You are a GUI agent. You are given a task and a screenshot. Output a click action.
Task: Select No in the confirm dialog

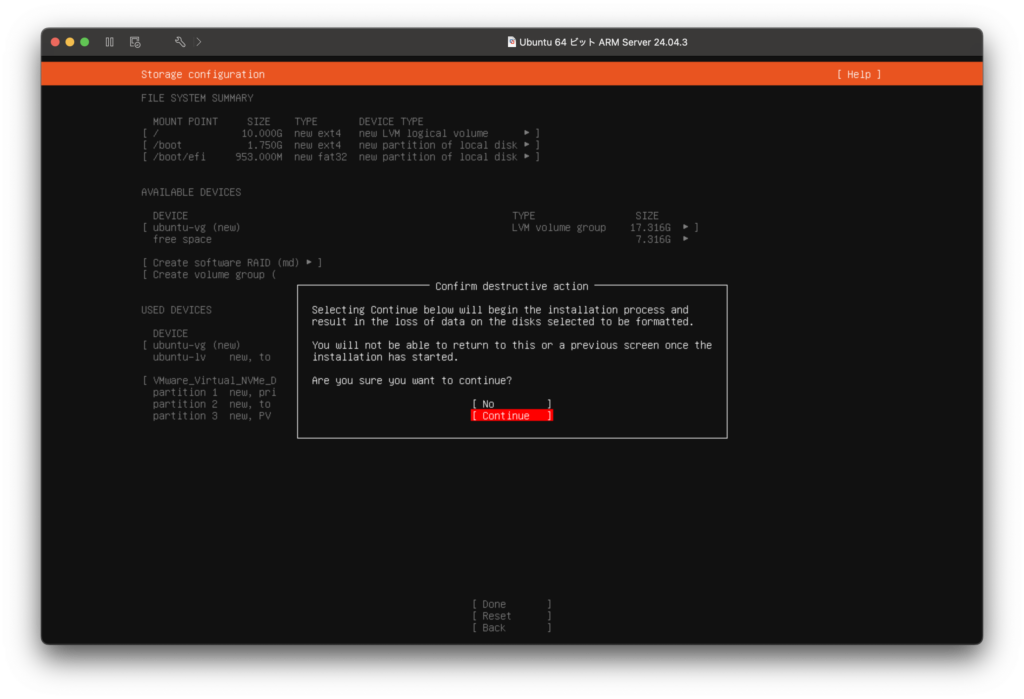tap(511, 404)
